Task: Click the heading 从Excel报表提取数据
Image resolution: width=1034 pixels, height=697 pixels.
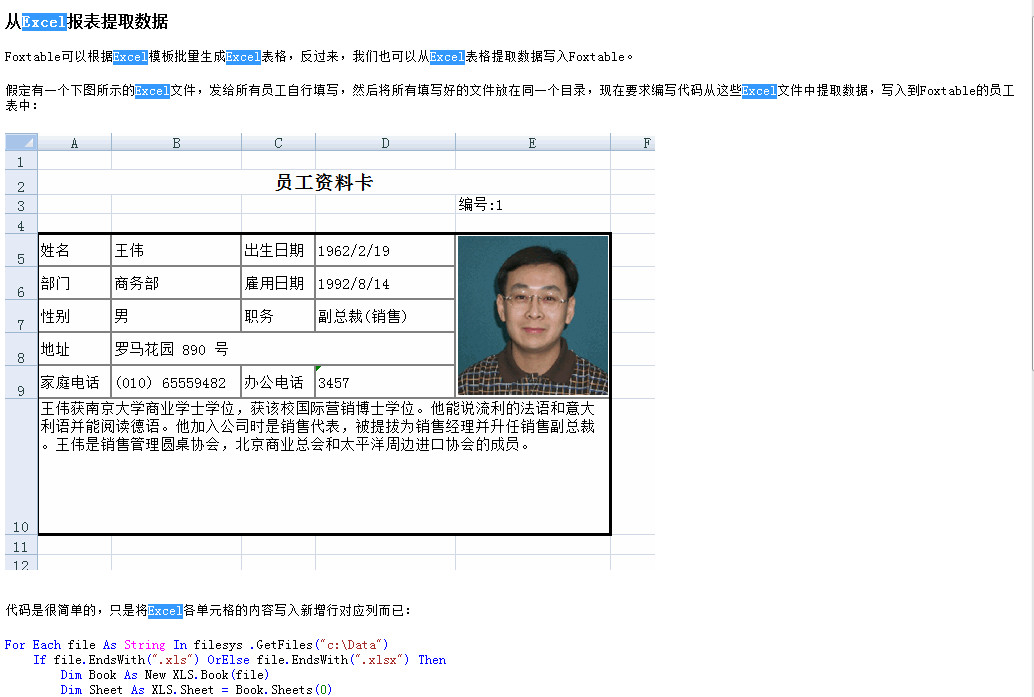Action: pos(86,22)
